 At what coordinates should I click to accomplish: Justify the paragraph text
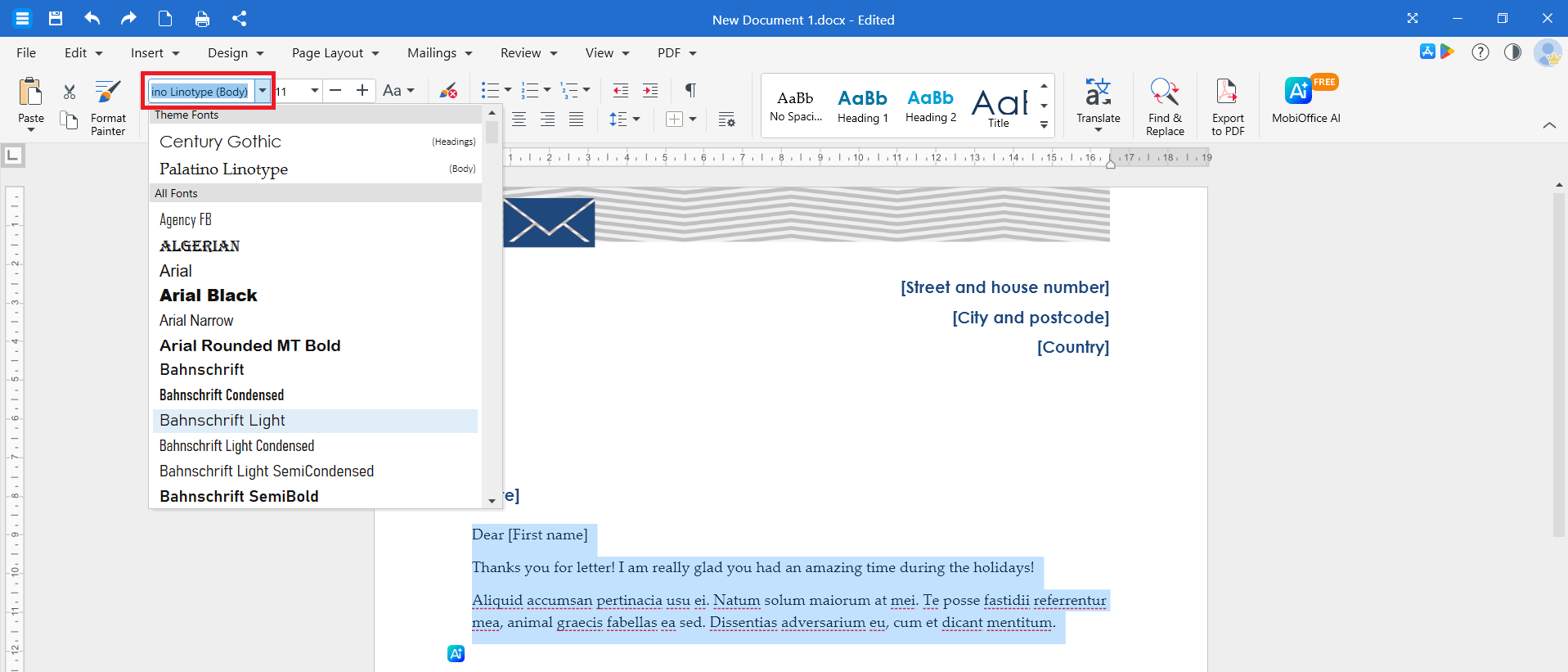tap(576, 120)
